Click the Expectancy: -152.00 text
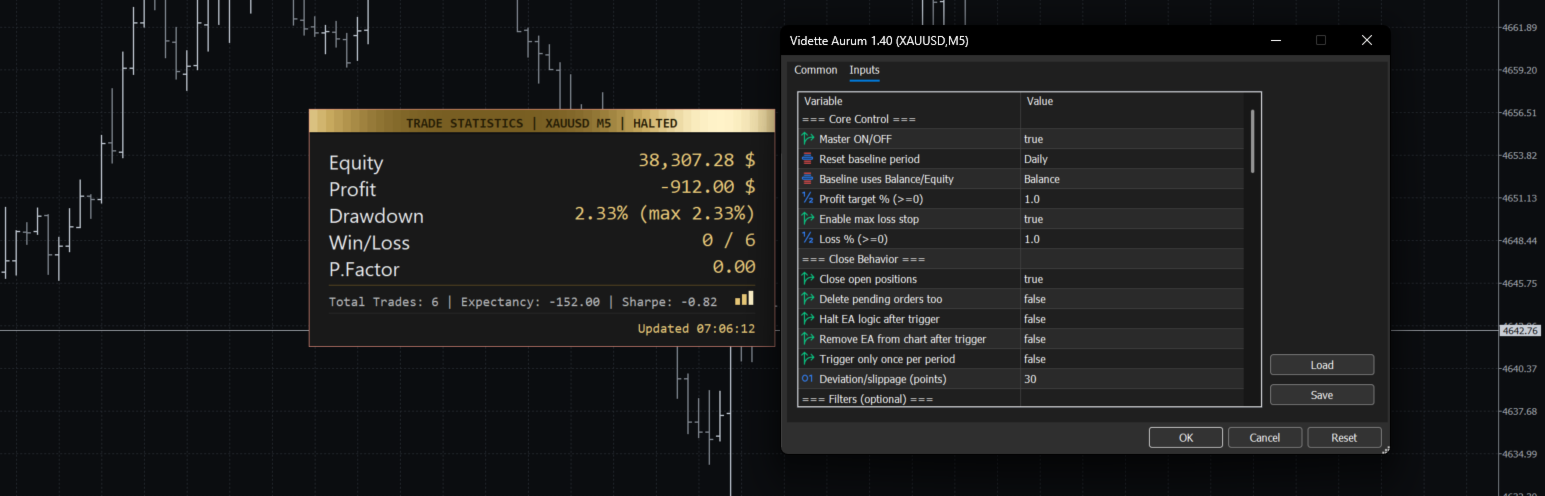This screenshot has width=1545, height=496. (530, 302)
